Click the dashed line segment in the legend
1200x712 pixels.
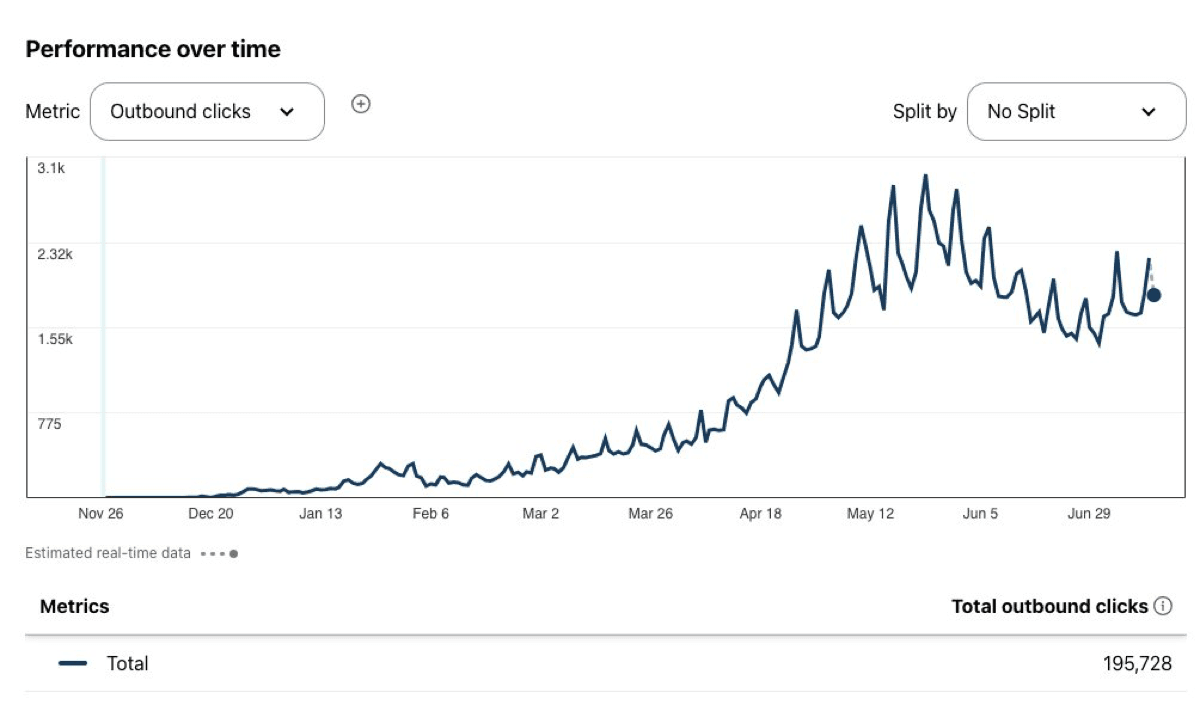pyautogui.click(x=213, y=553)
